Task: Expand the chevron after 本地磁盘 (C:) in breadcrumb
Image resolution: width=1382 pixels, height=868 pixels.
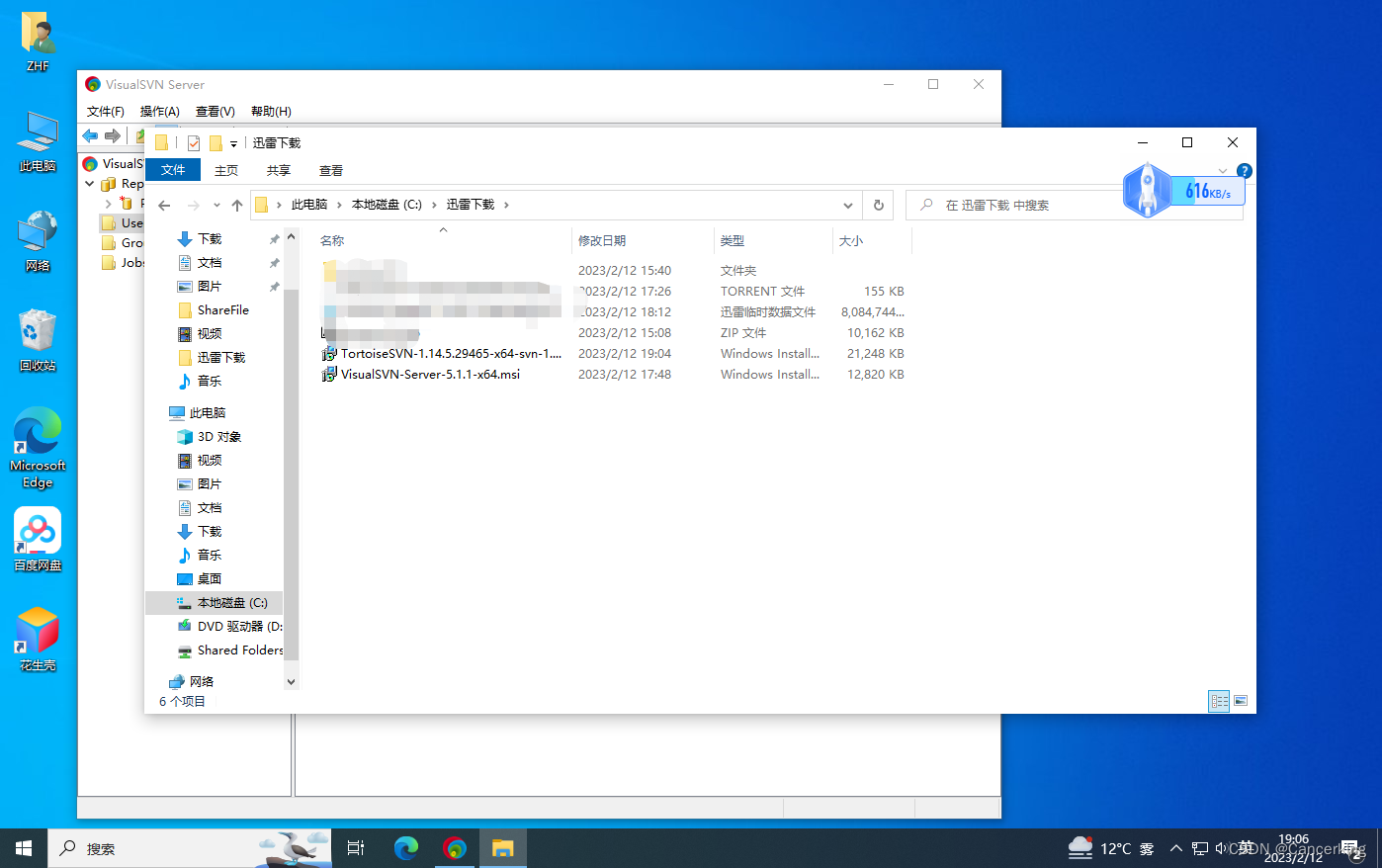Action: [x=434, y=205]
